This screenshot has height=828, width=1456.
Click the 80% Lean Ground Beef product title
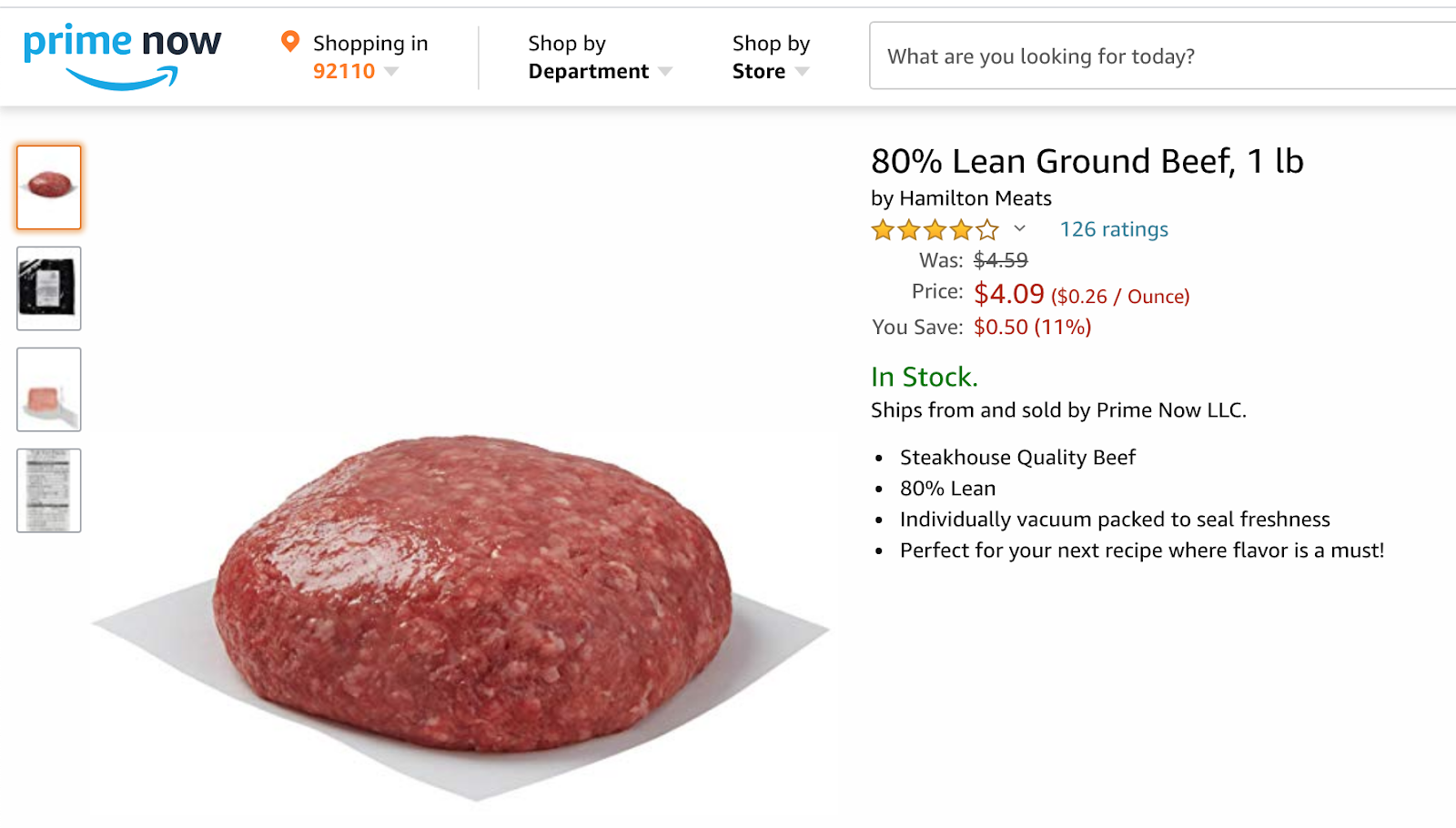1087,162
